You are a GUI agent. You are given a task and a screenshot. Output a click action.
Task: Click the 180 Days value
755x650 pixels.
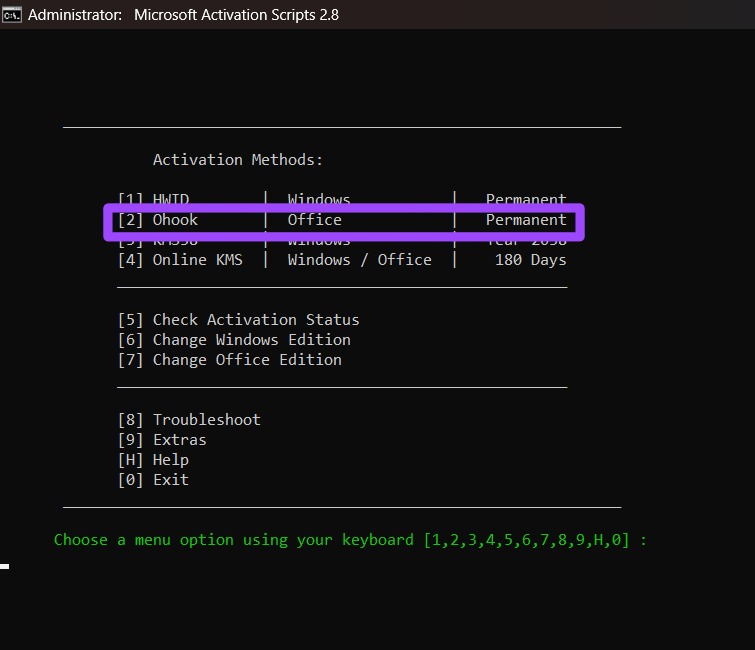531,260
